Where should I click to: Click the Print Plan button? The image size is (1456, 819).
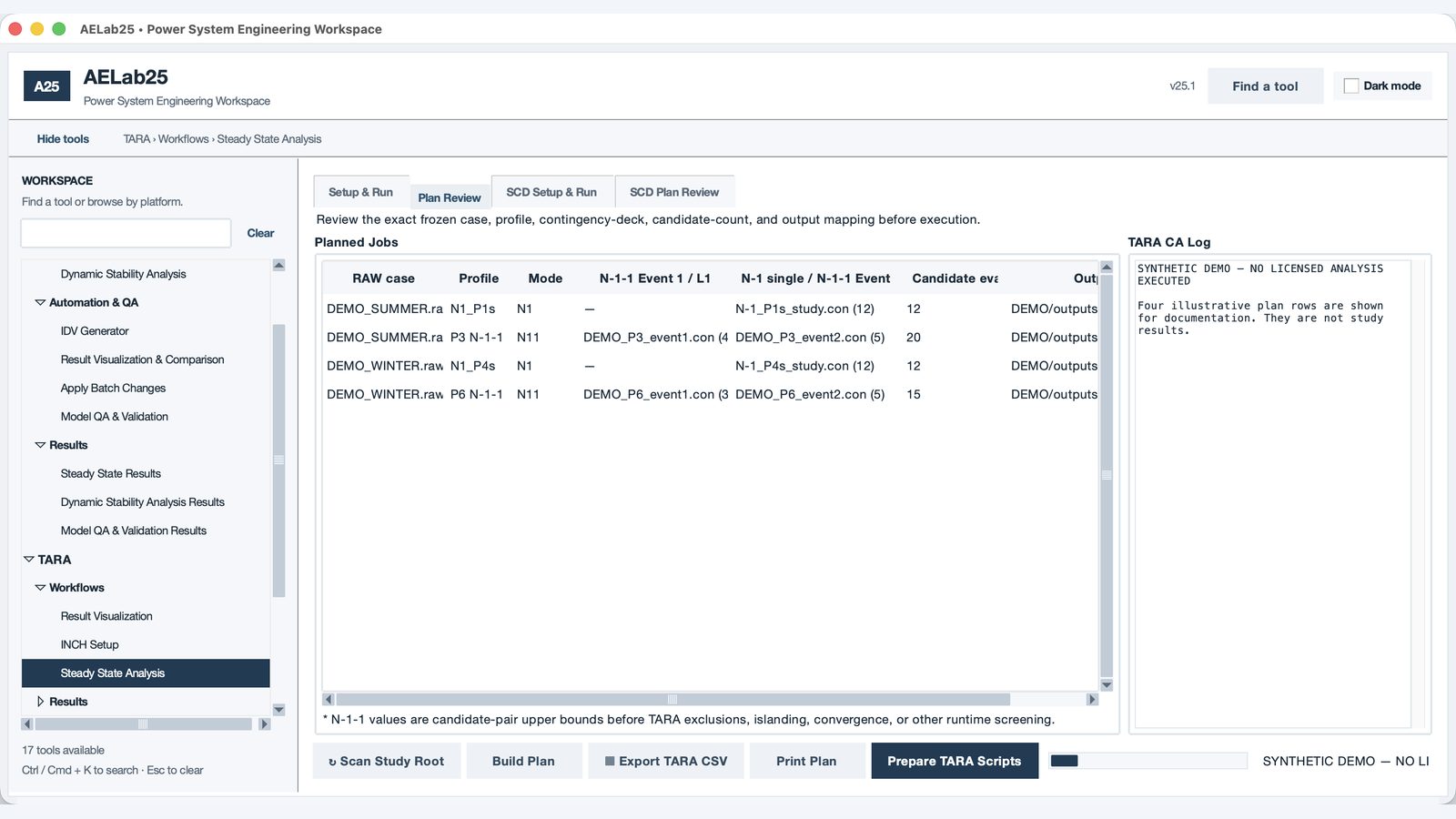(x=806, y=761)
